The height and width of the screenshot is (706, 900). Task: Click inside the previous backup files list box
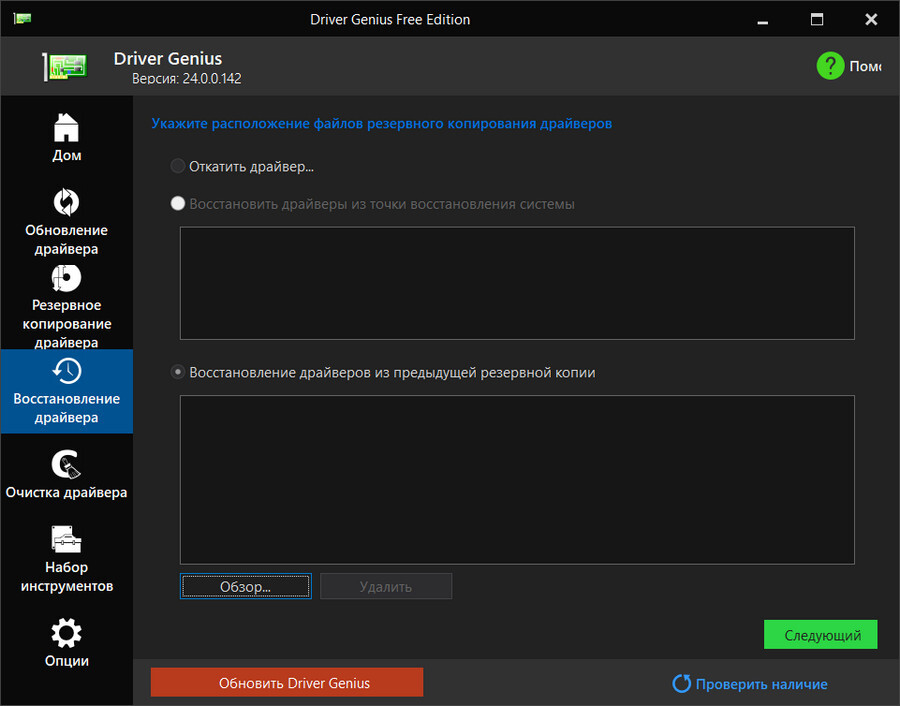coord(517,480)
